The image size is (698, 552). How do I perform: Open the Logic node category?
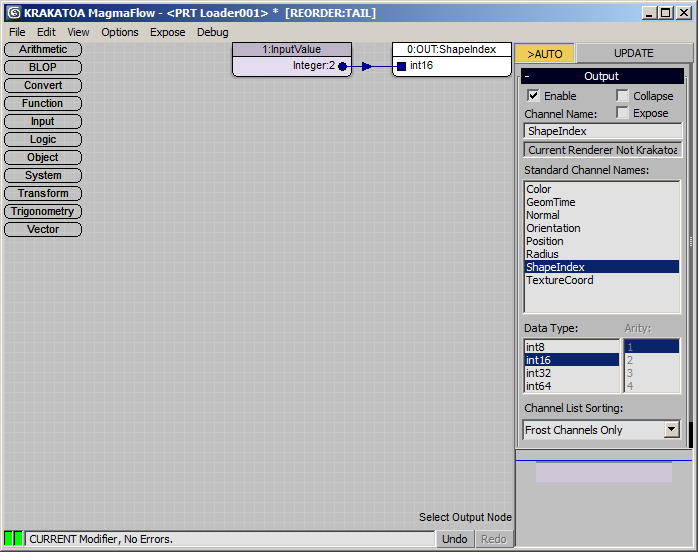click(43, 139)
